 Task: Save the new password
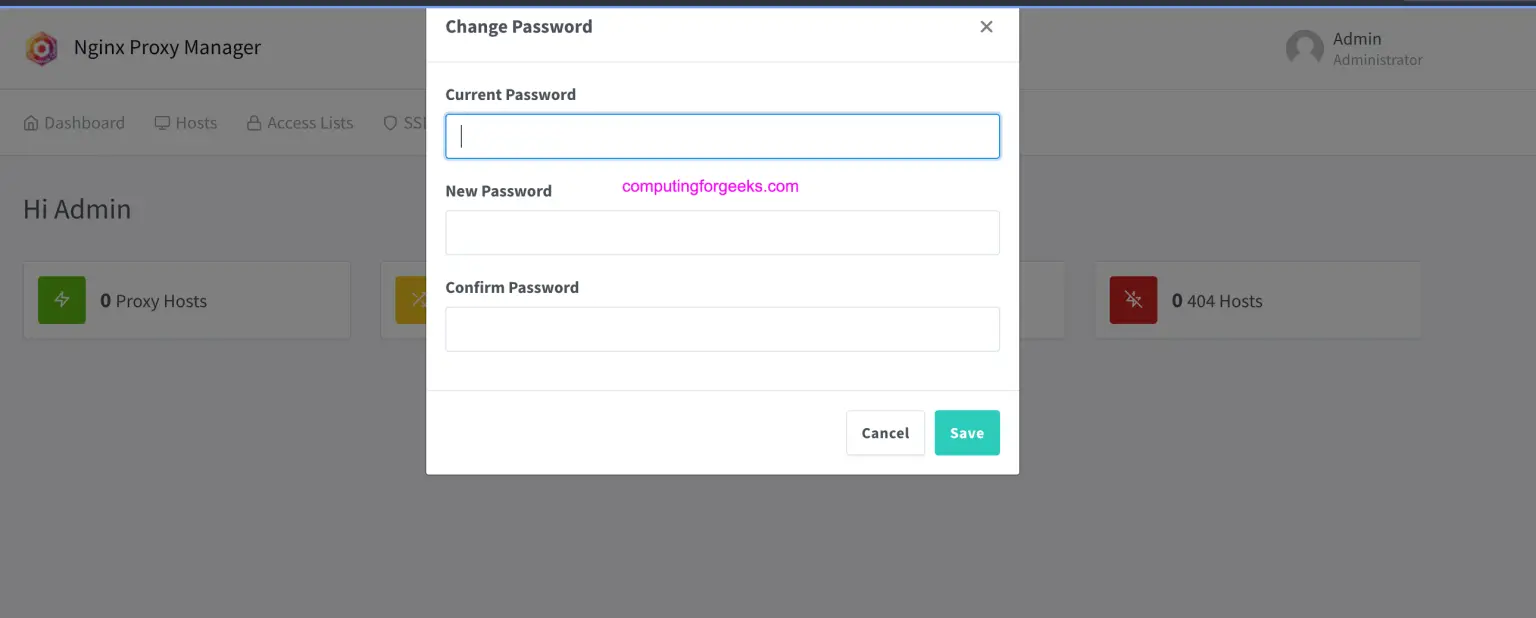point(966,432)
